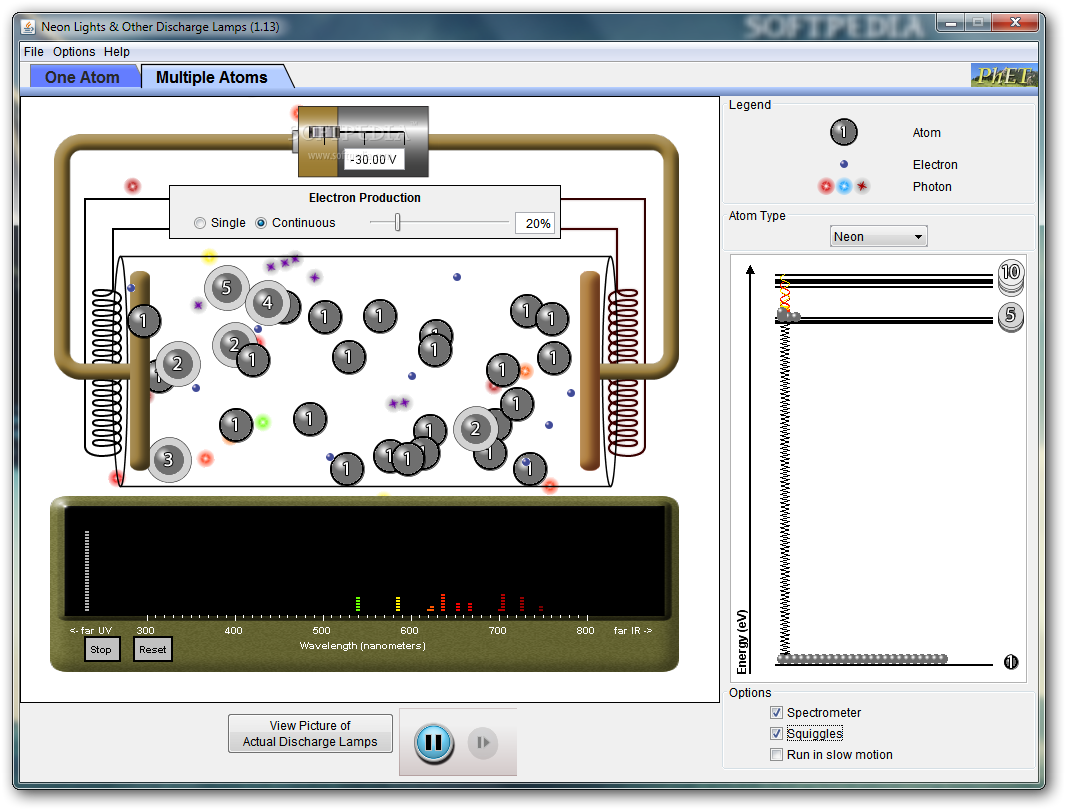Viewport: 1066px width, 810px height.
Task: Switch to the Multiple Atoms tab
Action: pos(212,78)
